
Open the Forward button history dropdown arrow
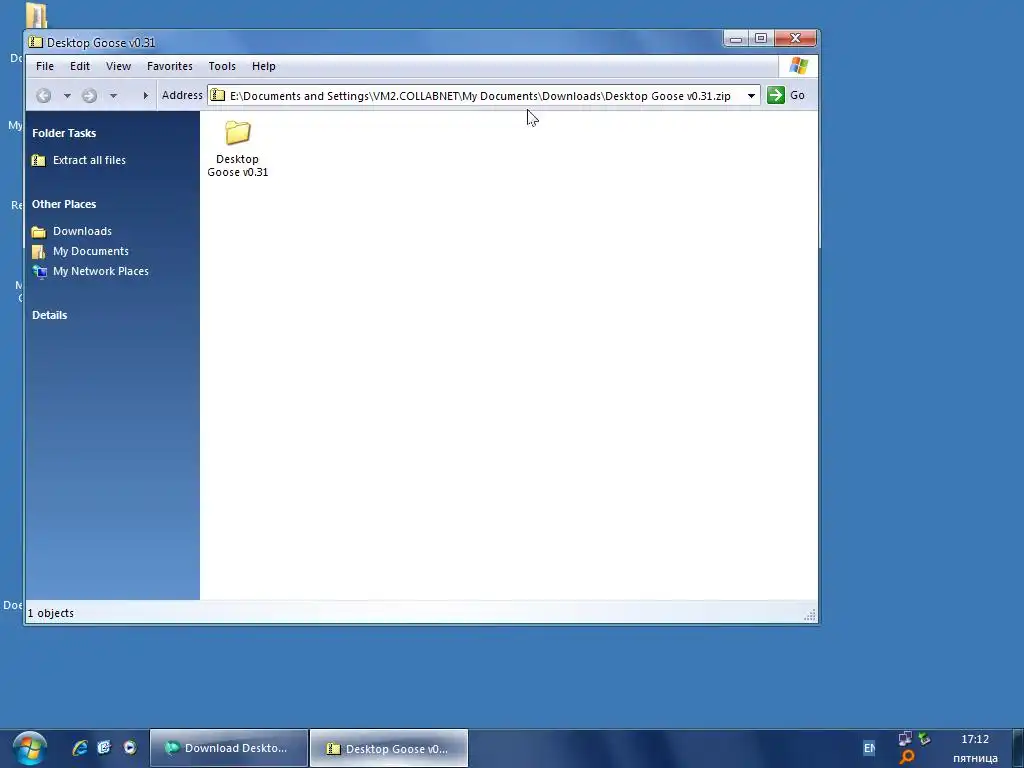coord(113,96)
